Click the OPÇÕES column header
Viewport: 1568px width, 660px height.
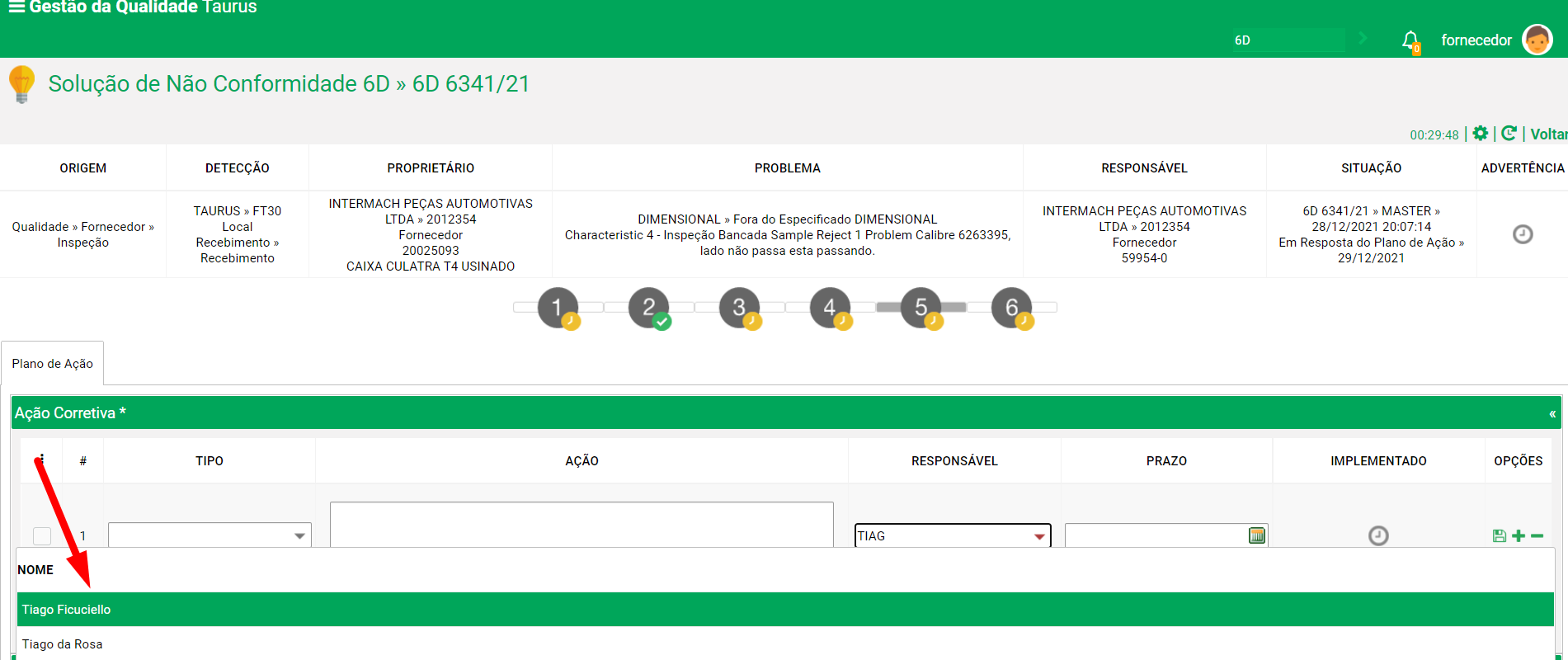(x=1518, y=461)
